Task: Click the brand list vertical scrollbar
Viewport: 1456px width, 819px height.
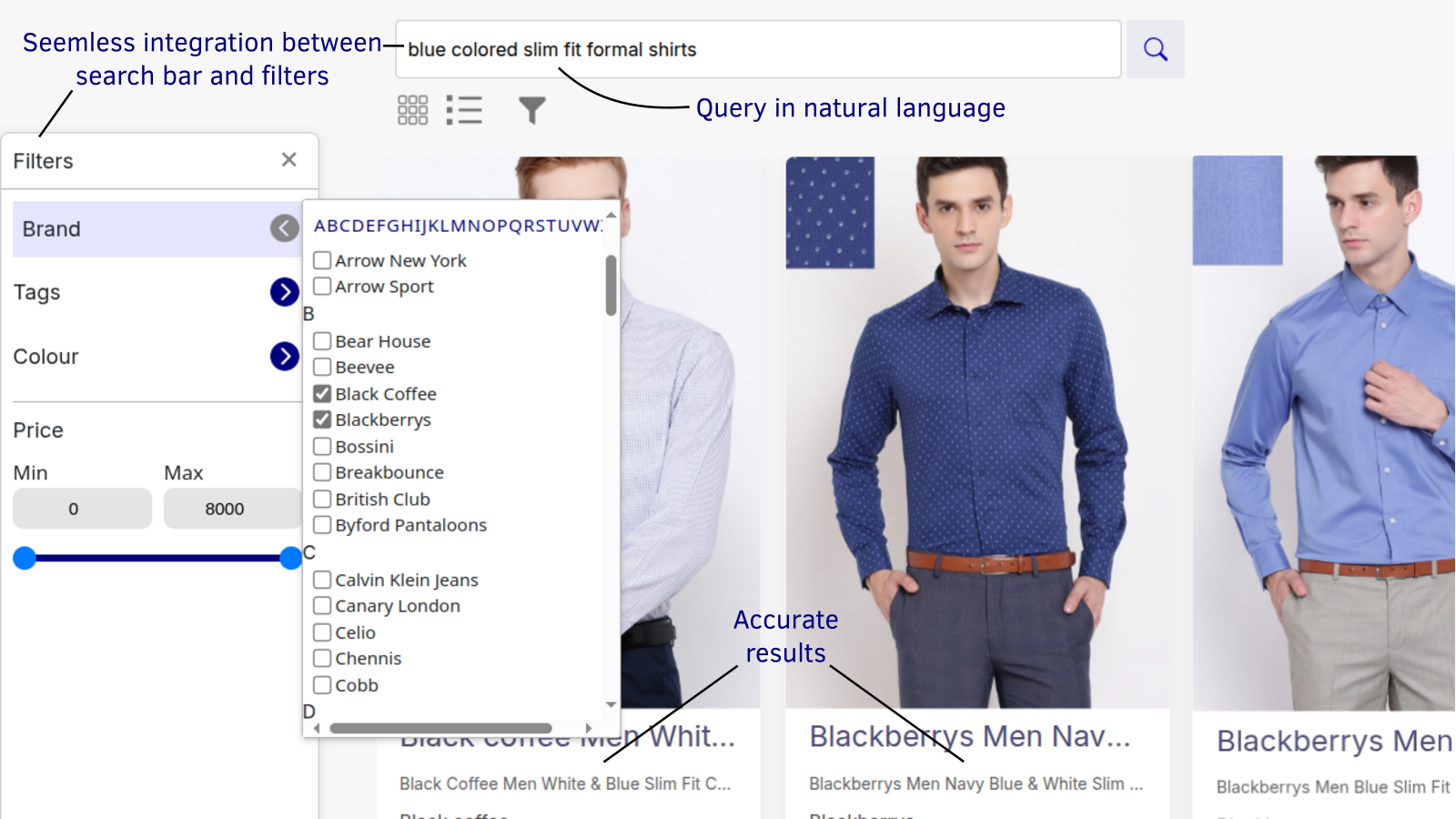Action: (611, 285)
